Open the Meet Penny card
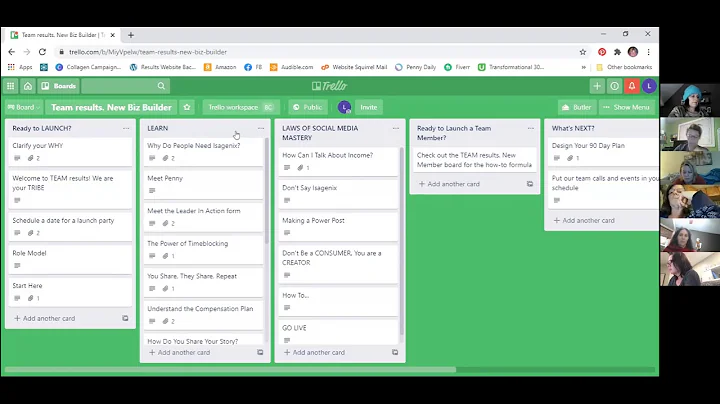Viewport: 720px width, 404px height. coord(203,184)
